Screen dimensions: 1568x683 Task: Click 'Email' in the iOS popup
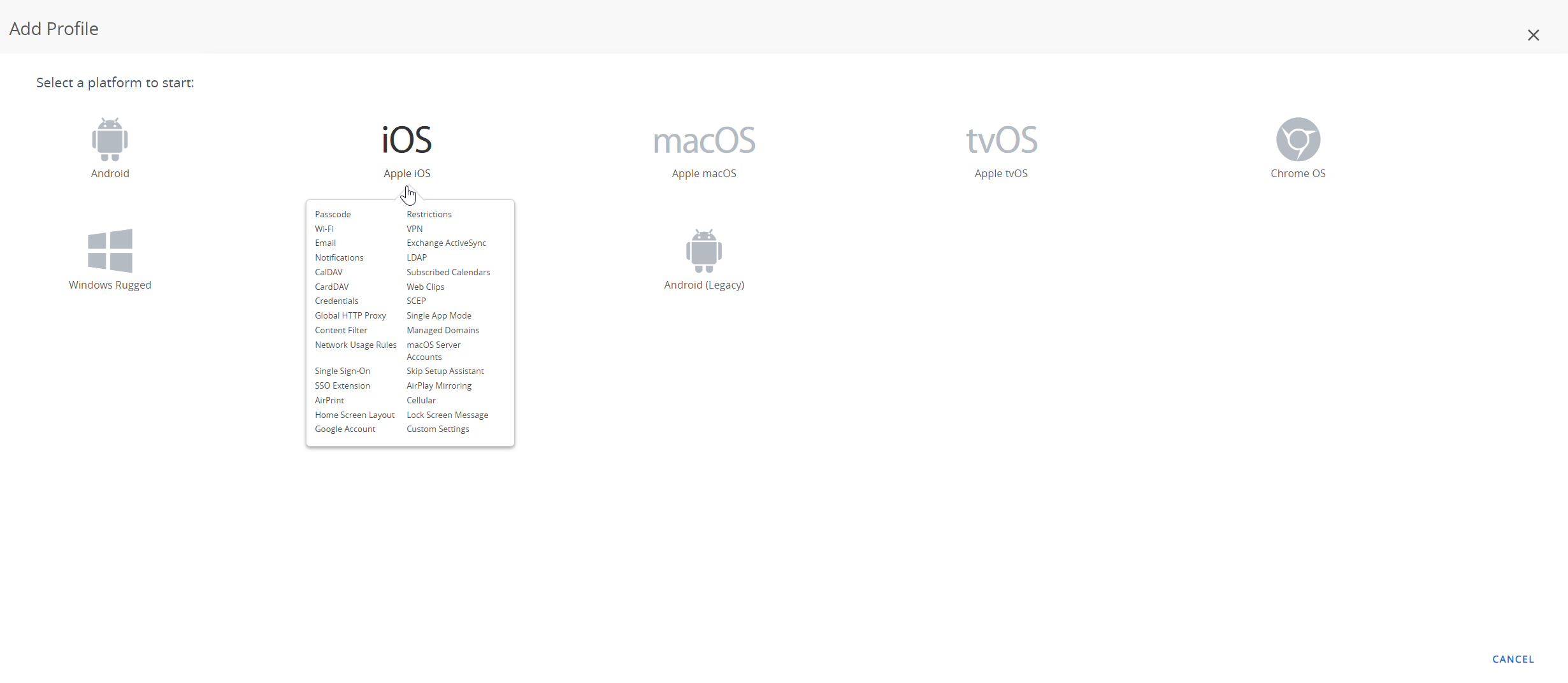click(x=325, y=243)
